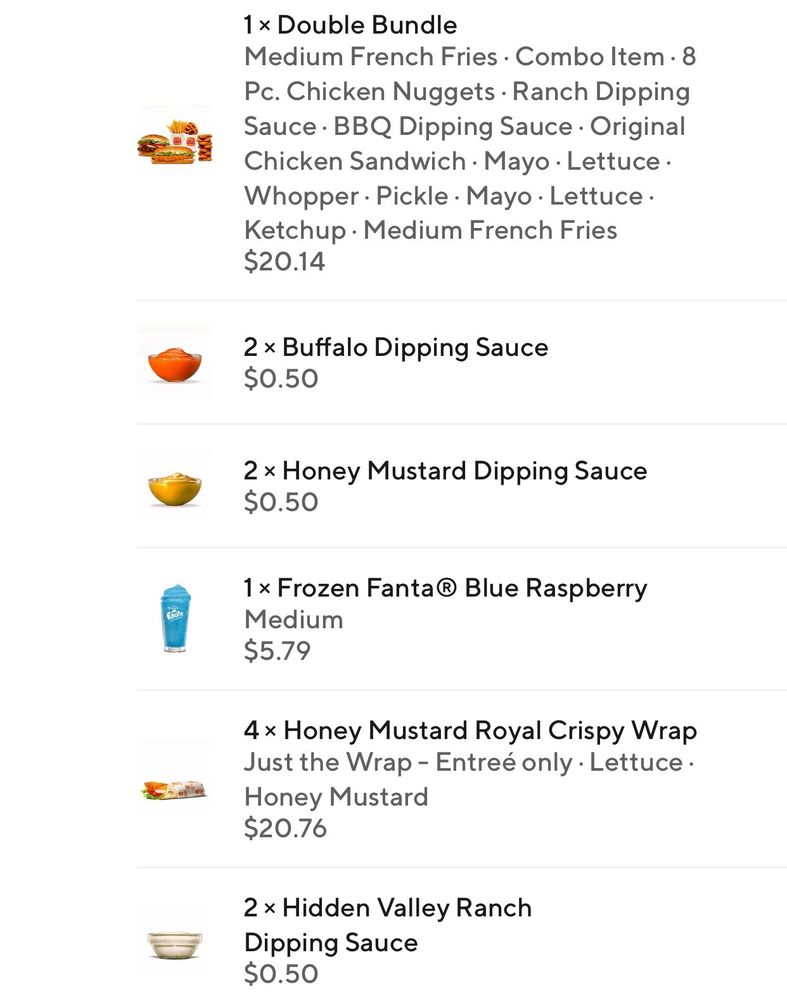Tap the Hidden Valley Ranch cup image
The width and height of the screenshot is (787, 1000).
(x=175, y=943)
